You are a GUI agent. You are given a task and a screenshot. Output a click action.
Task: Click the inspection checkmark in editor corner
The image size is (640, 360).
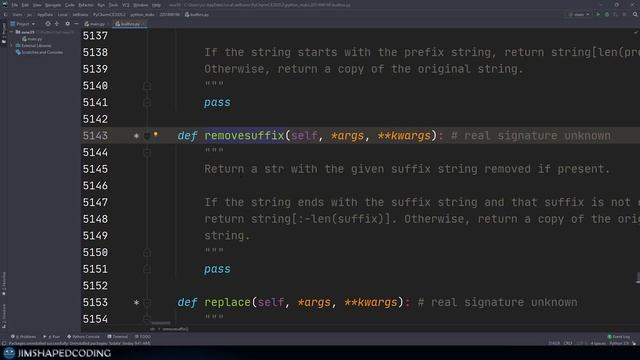pos(636,33)
